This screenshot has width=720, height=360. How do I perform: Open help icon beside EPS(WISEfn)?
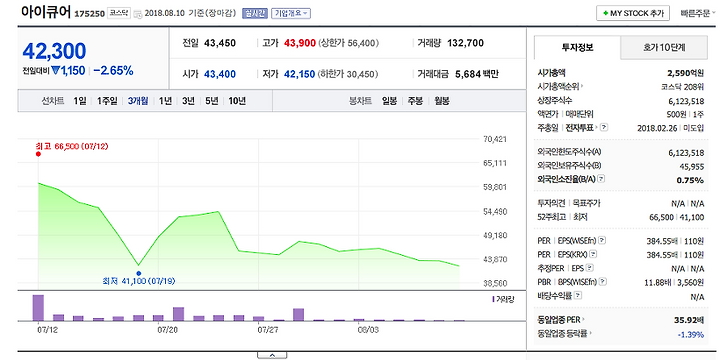(602, 240)
